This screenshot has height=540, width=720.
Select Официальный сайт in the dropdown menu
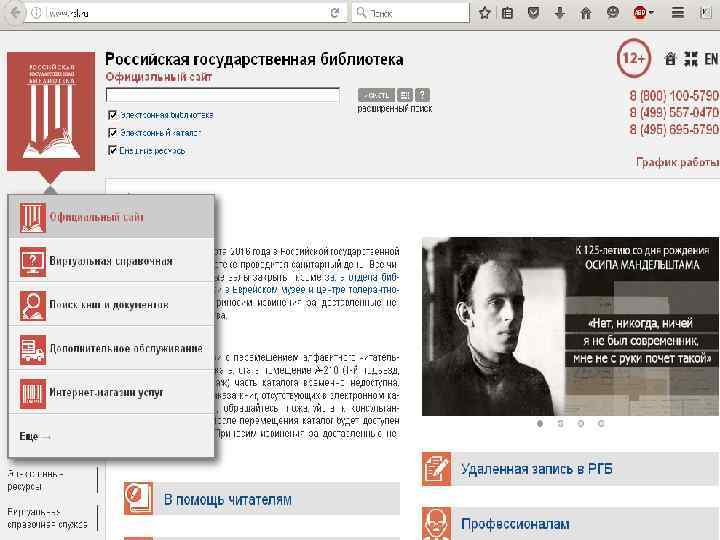[x=111, y=217]
